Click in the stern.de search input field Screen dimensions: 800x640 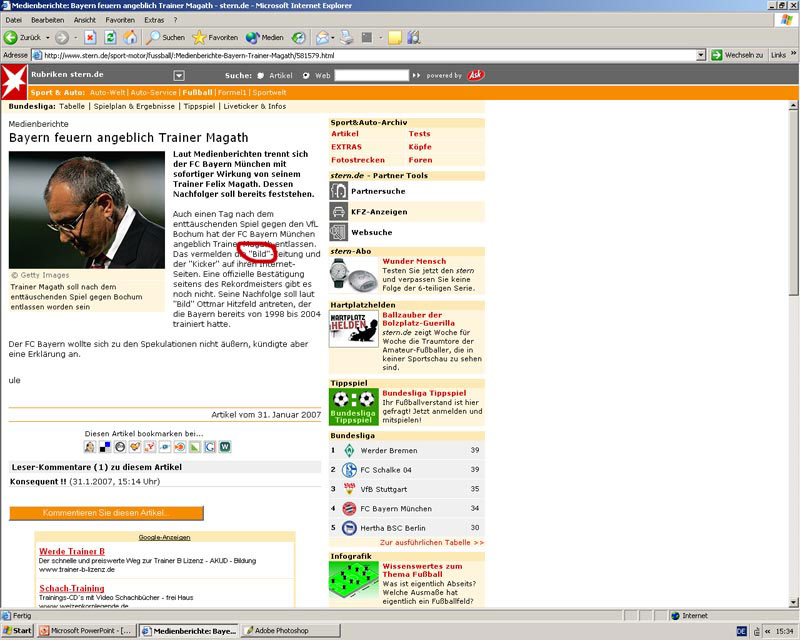click(371, 76)
